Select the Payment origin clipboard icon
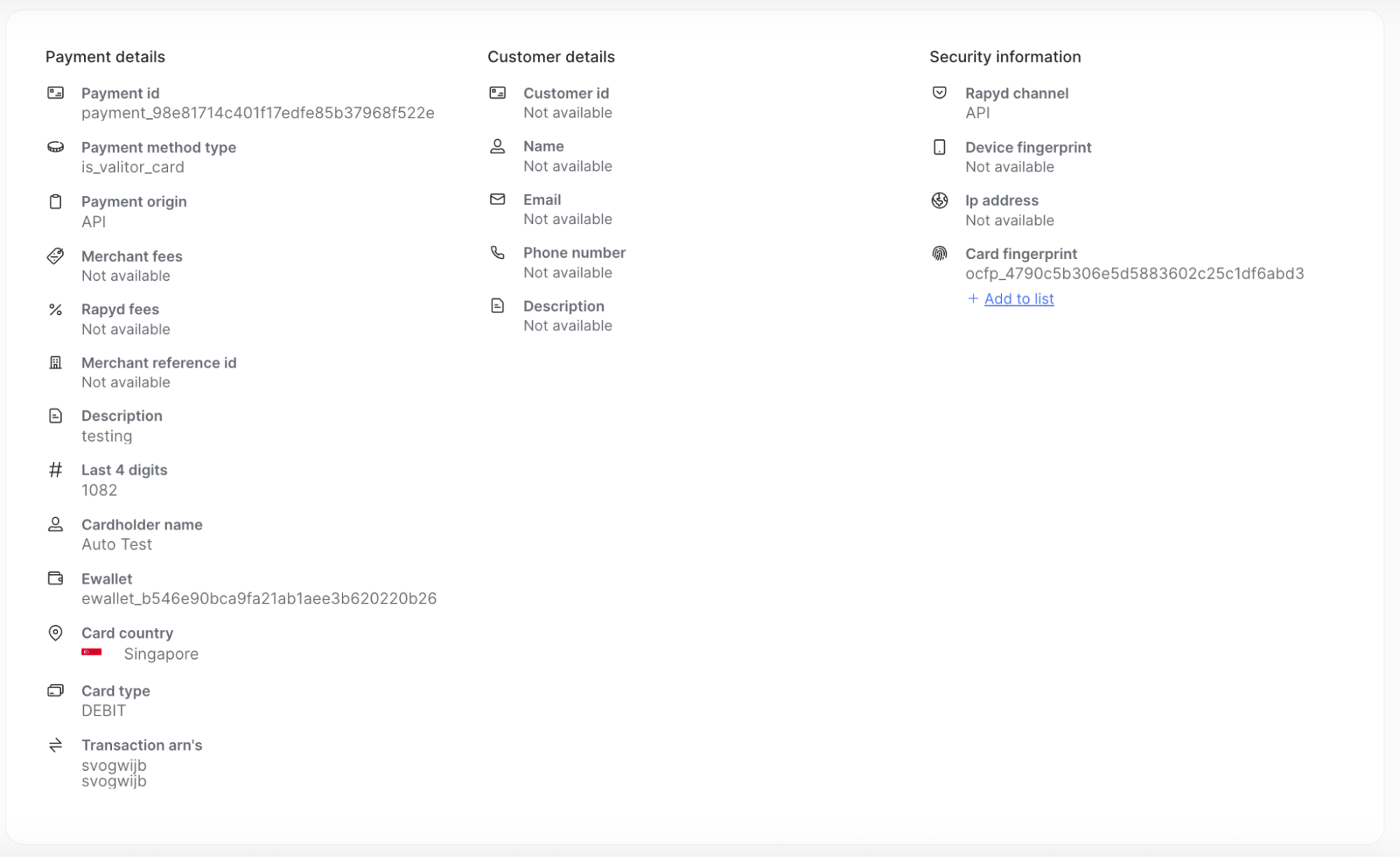The image size is (1400, 857). click(x=56, y=202)
